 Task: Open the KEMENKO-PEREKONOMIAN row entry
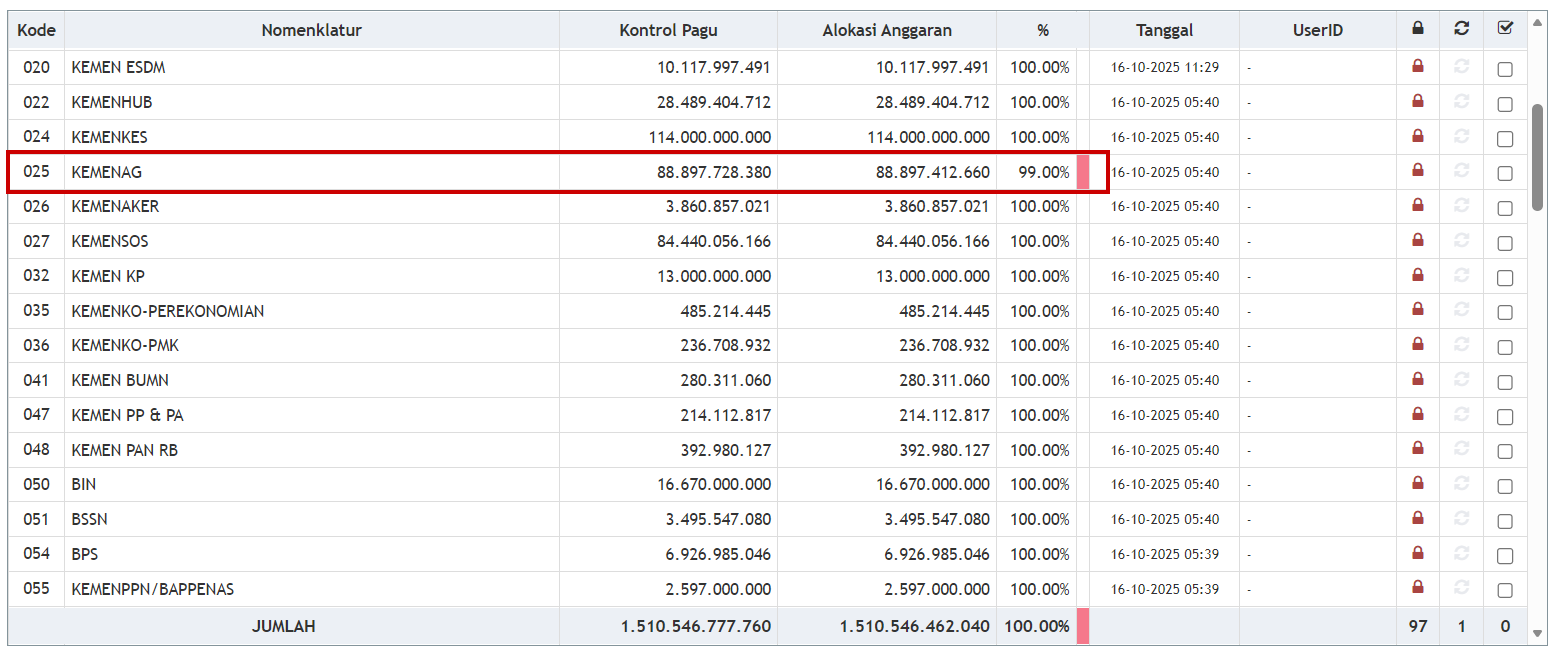pyautogui.click(x=168, y=311)
